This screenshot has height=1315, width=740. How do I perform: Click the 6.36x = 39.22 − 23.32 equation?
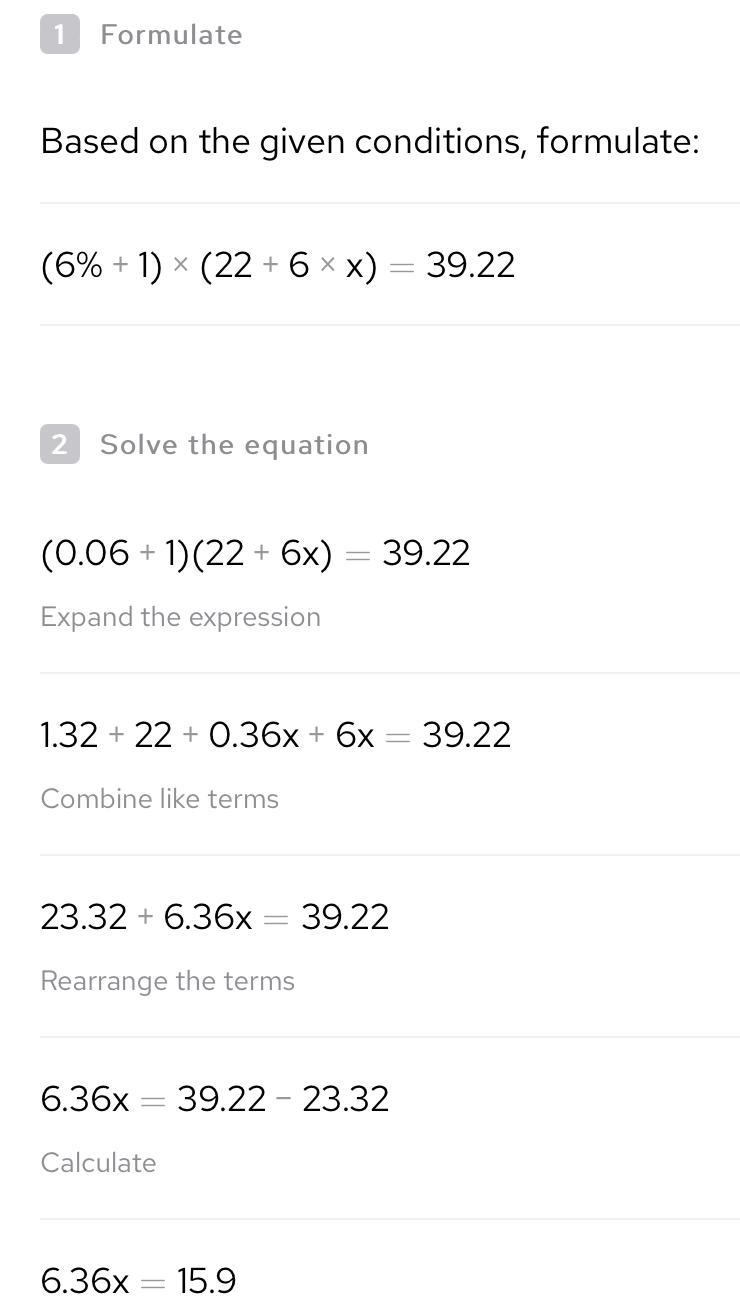pyautogui.click(x=214, y=1099)
